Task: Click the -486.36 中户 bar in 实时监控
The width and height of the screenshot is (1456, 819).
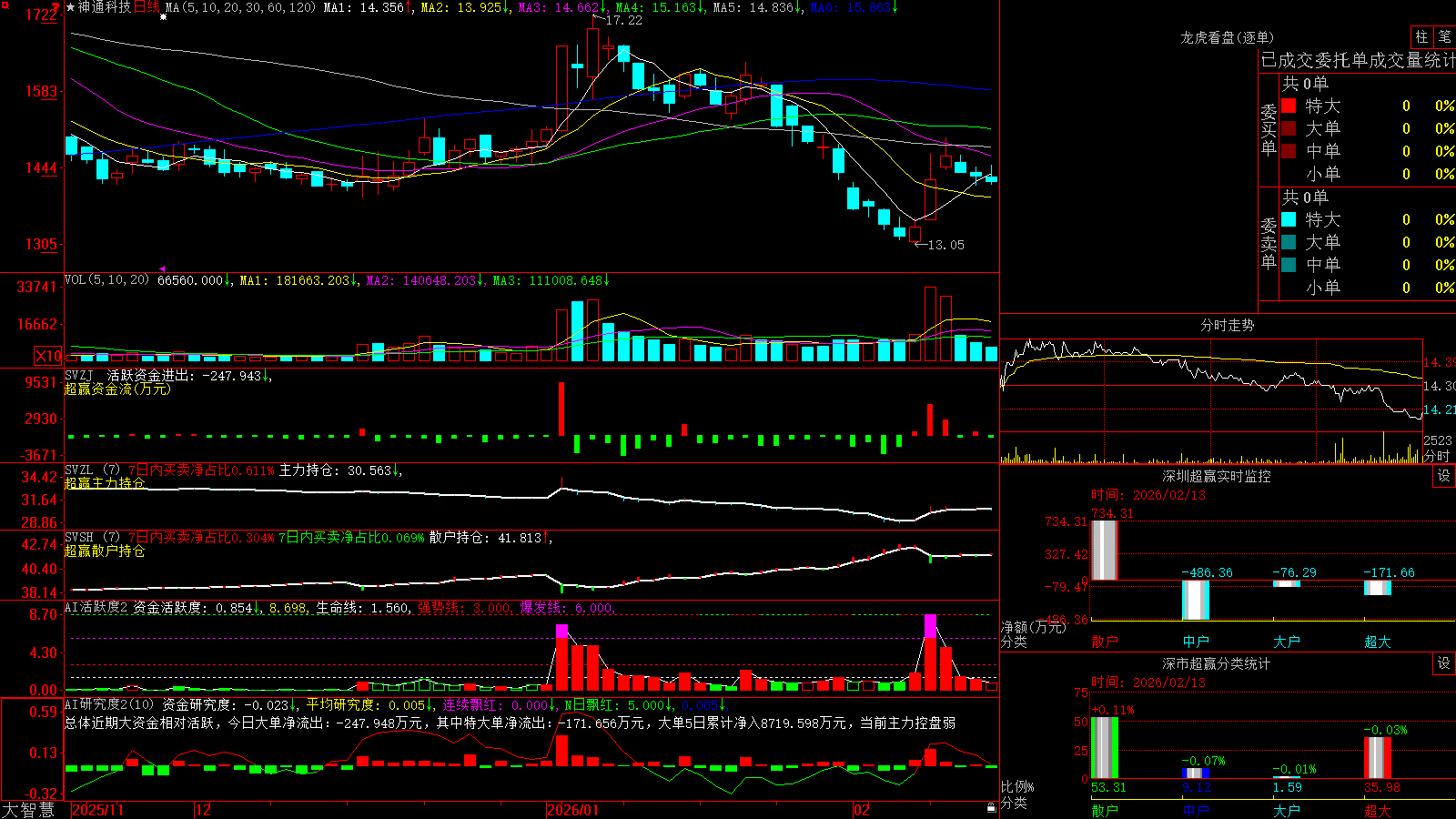Action: 1196,600
